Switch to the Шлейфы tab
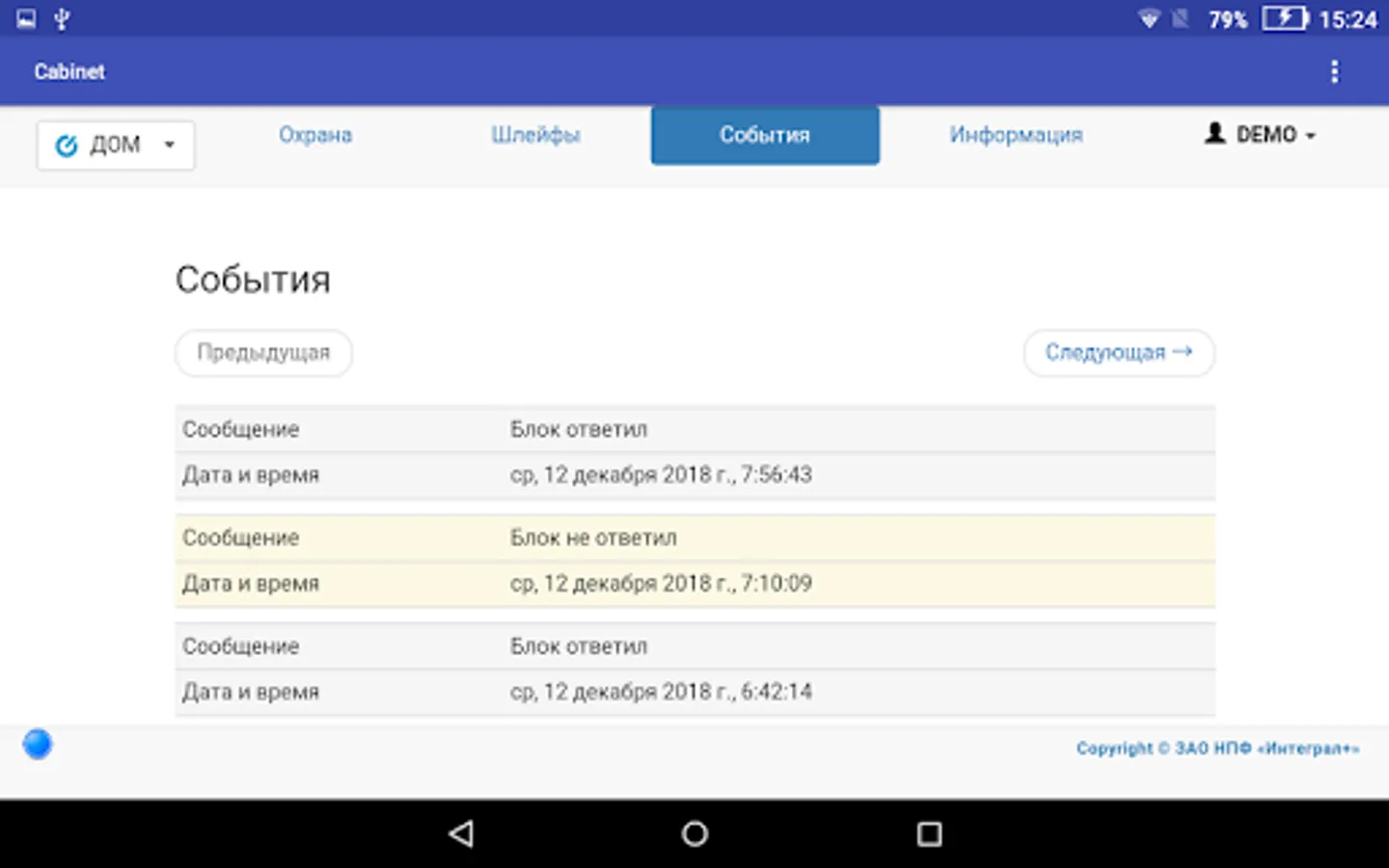The image size is (1389, 868). point(535,135)
